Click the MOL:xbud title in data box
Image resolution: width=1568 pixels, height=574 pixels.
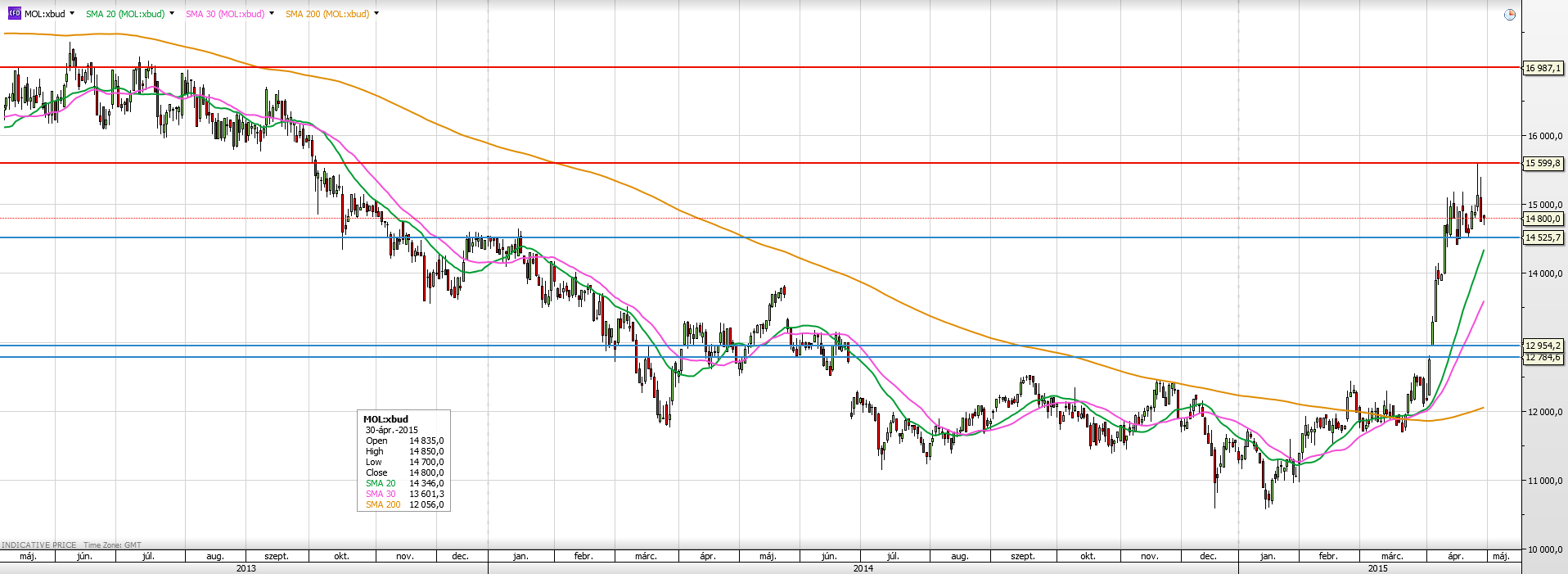[x=385, y=419]
